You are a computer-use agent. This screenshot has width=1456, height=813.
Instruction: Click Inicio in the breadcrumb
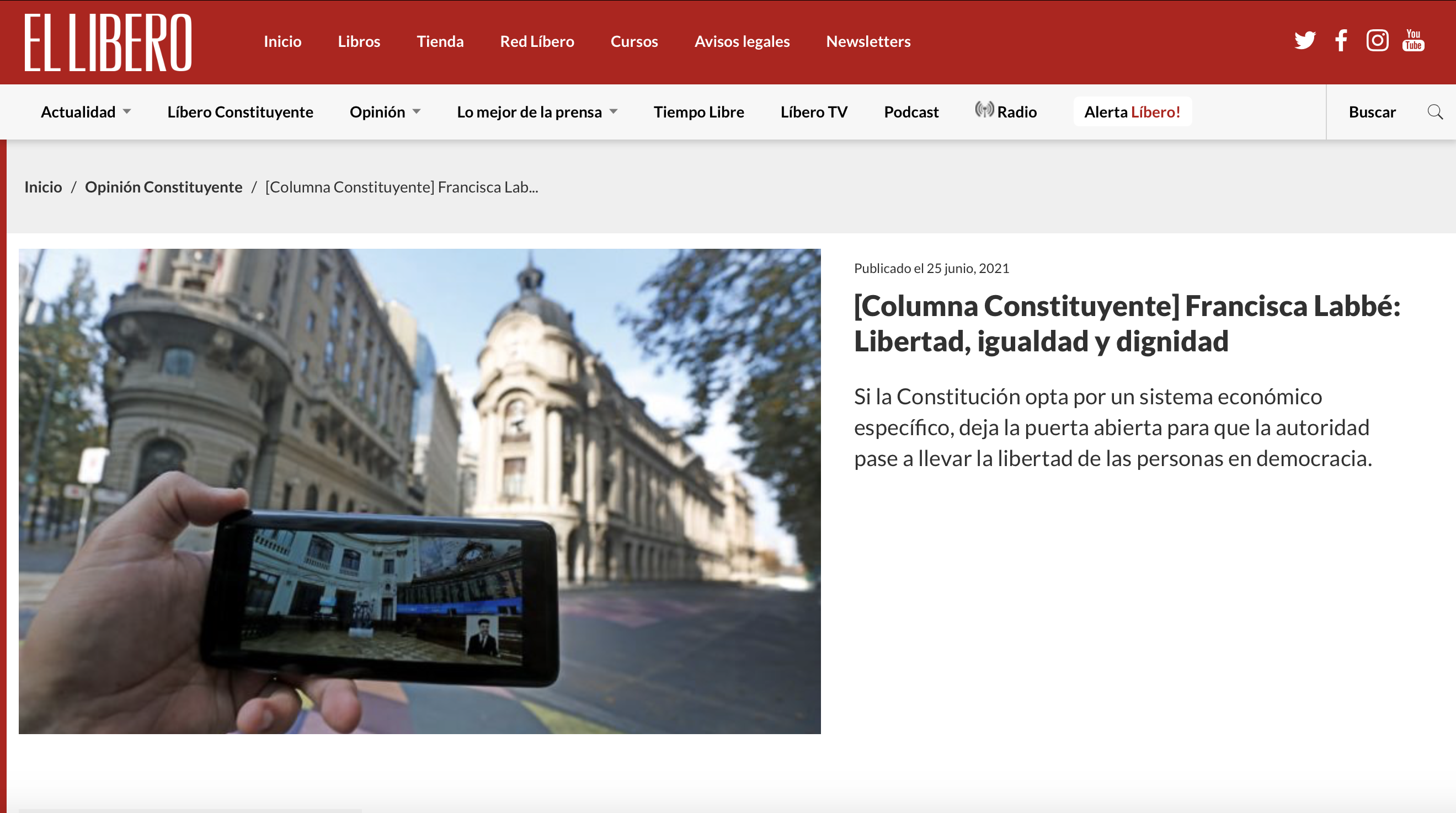(x=43, y=187)
